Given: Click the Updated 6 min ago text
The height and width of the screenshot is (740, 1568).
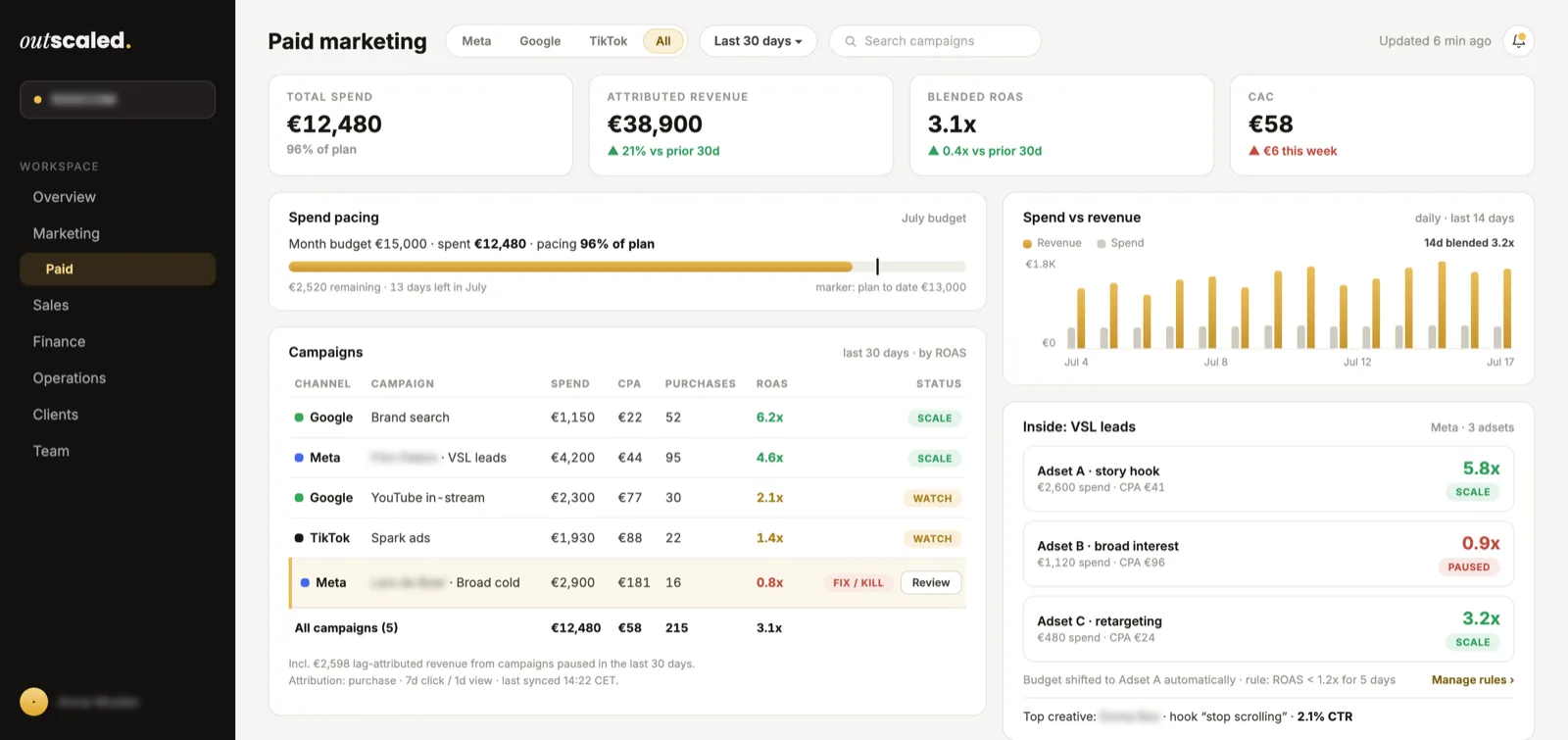Looking at the screenshot, I should click(1435, 41).
